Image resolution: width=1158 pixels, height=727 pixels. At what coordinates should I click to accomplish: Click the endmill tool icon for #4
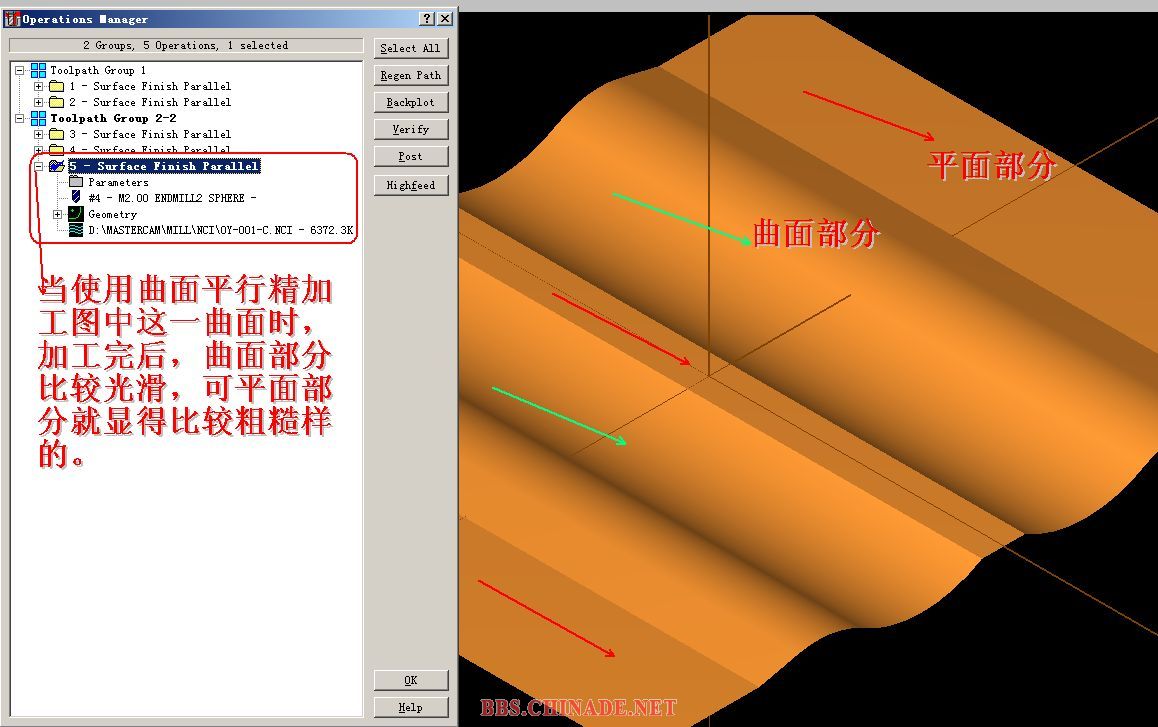coord(76,198)
